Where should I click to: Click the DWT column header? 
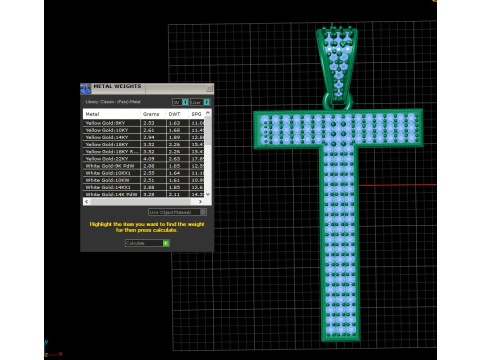pos(177,114)
